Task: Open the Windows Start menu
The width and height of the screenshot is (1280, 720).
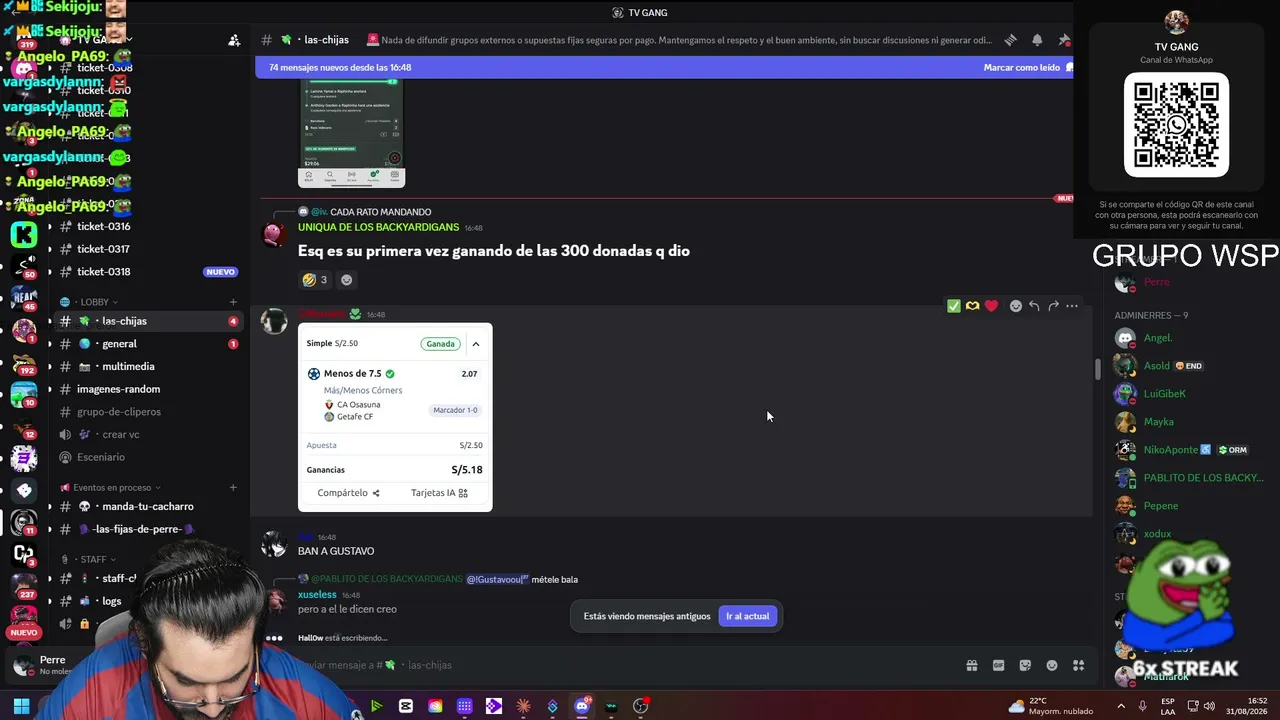Action: click(x=21, y=706)
